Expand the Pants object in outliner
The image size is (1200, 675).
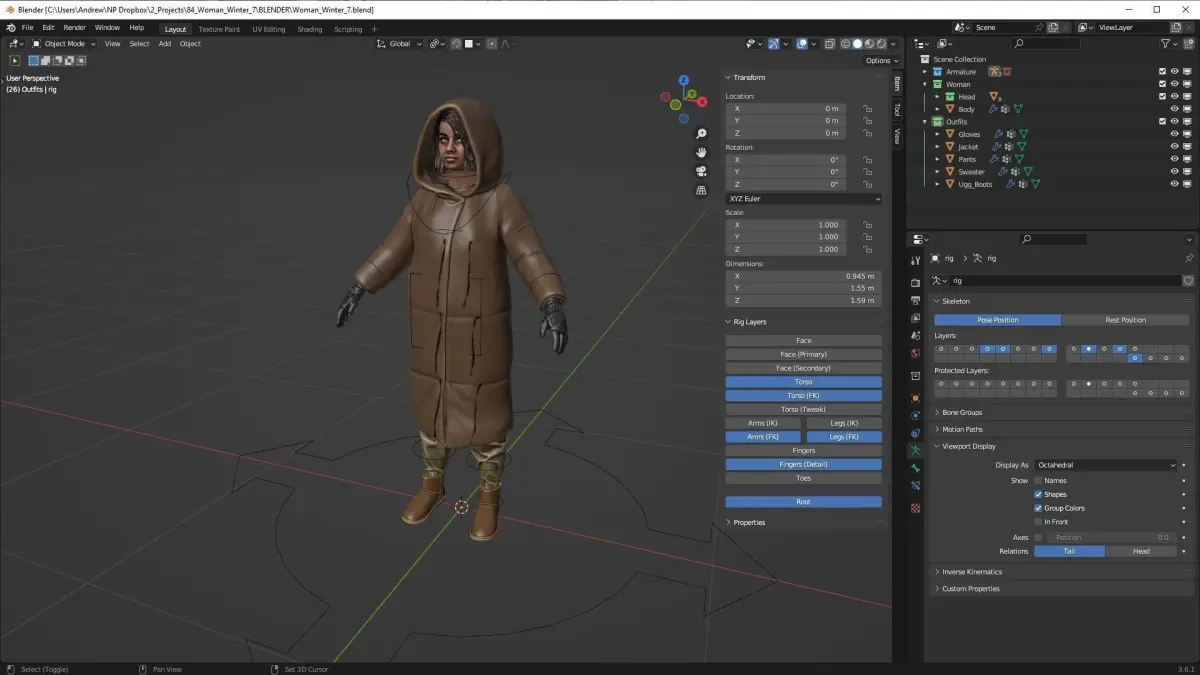point(938,159)
